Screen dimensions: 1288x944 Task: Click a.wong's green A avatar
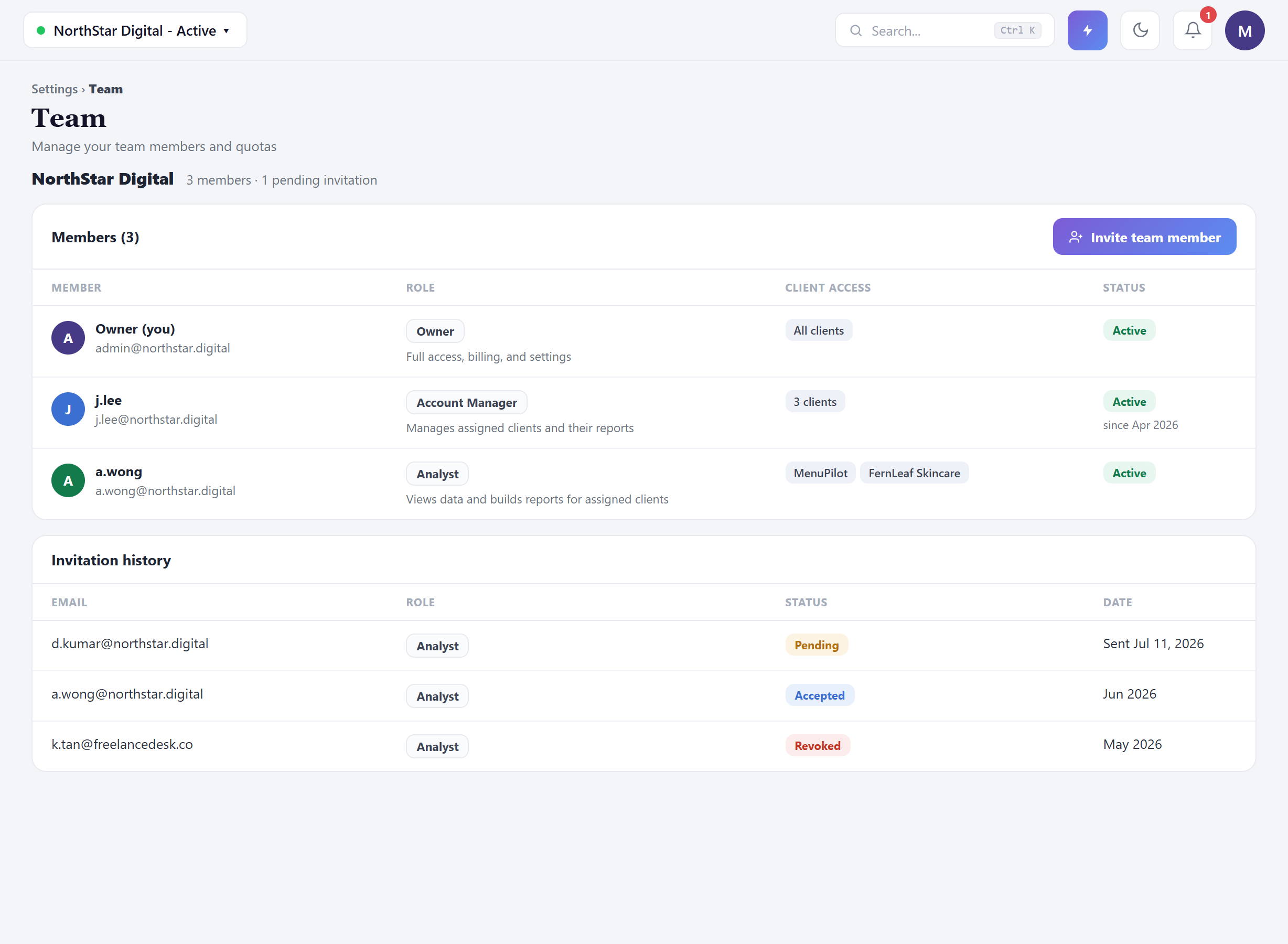[68, 480]
